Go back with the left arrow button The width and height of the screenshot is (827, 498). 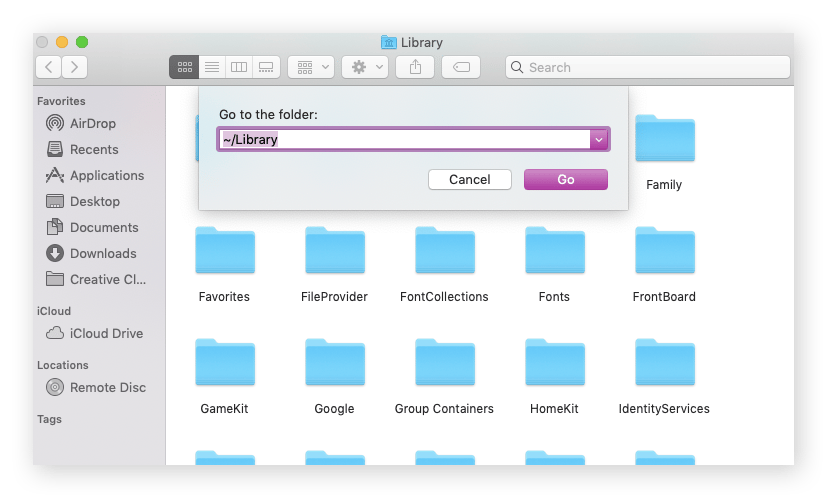pos(49,67)
